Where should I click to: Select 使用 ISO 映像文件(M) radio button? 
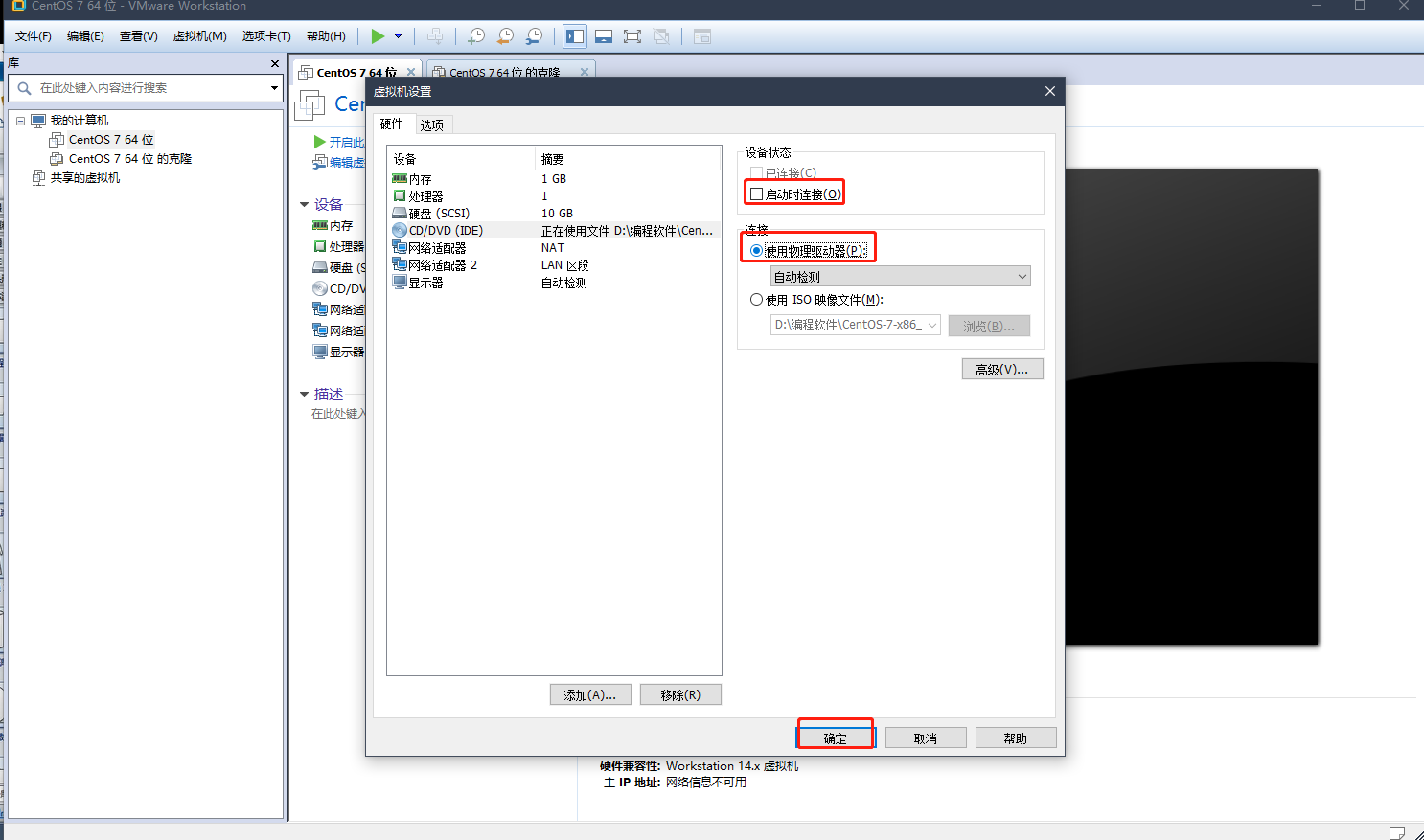tap(757, 300)
